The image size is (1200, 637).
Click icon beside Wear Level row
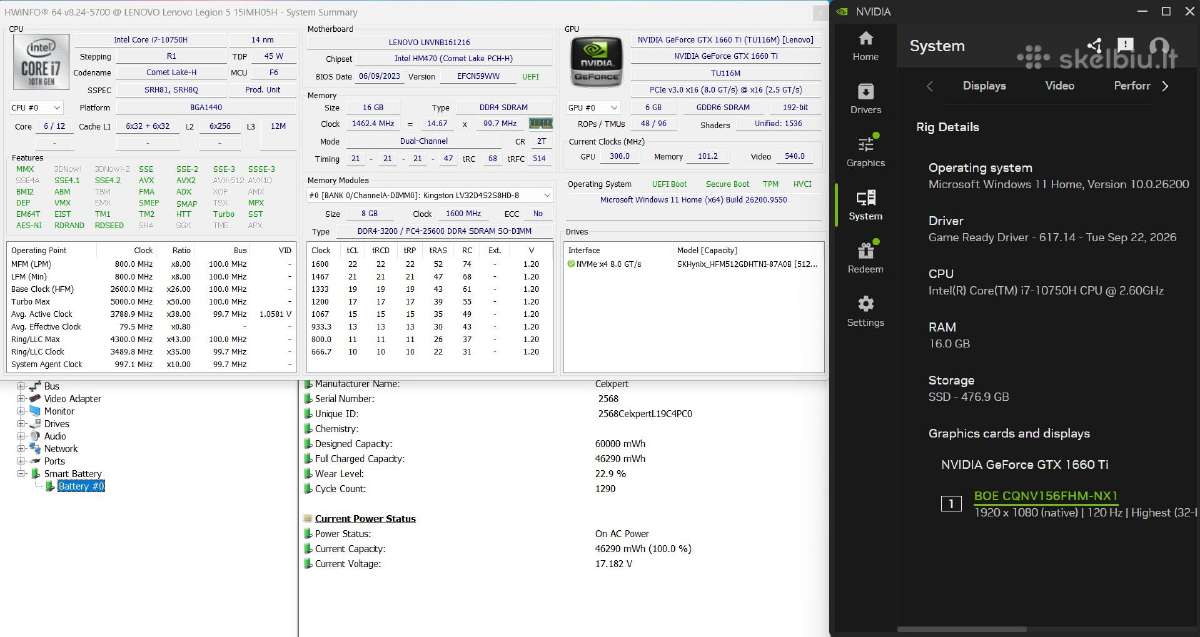click(x=308, y=473)
